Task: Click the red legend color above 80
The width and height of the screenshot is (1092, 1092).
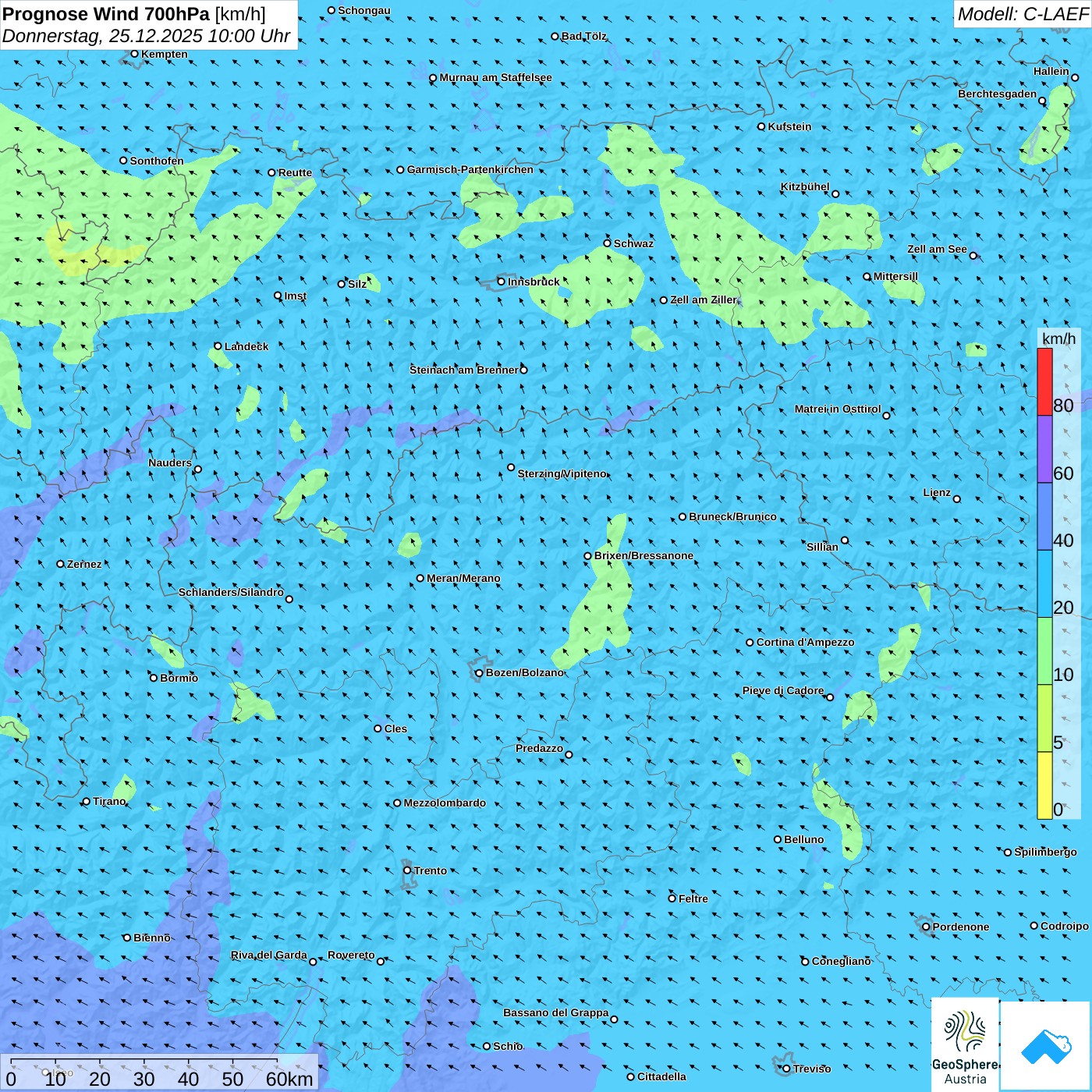Action: (x=1044, y=381)
